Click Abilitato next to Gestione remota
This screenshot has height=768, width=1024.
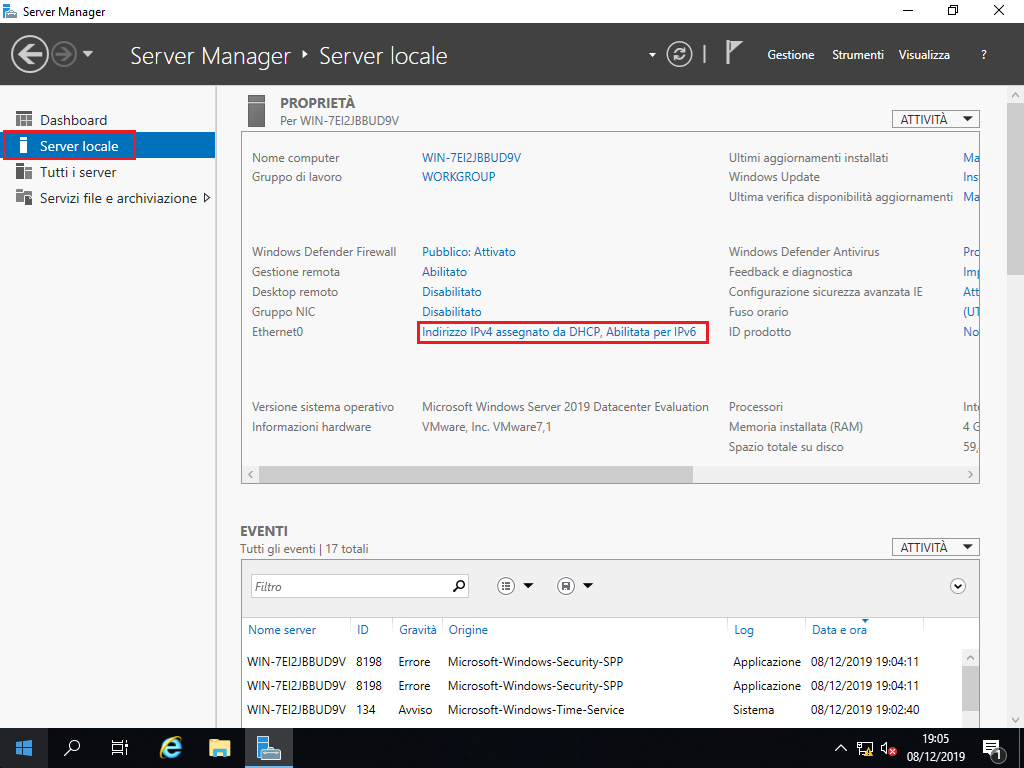coord(444,272)
